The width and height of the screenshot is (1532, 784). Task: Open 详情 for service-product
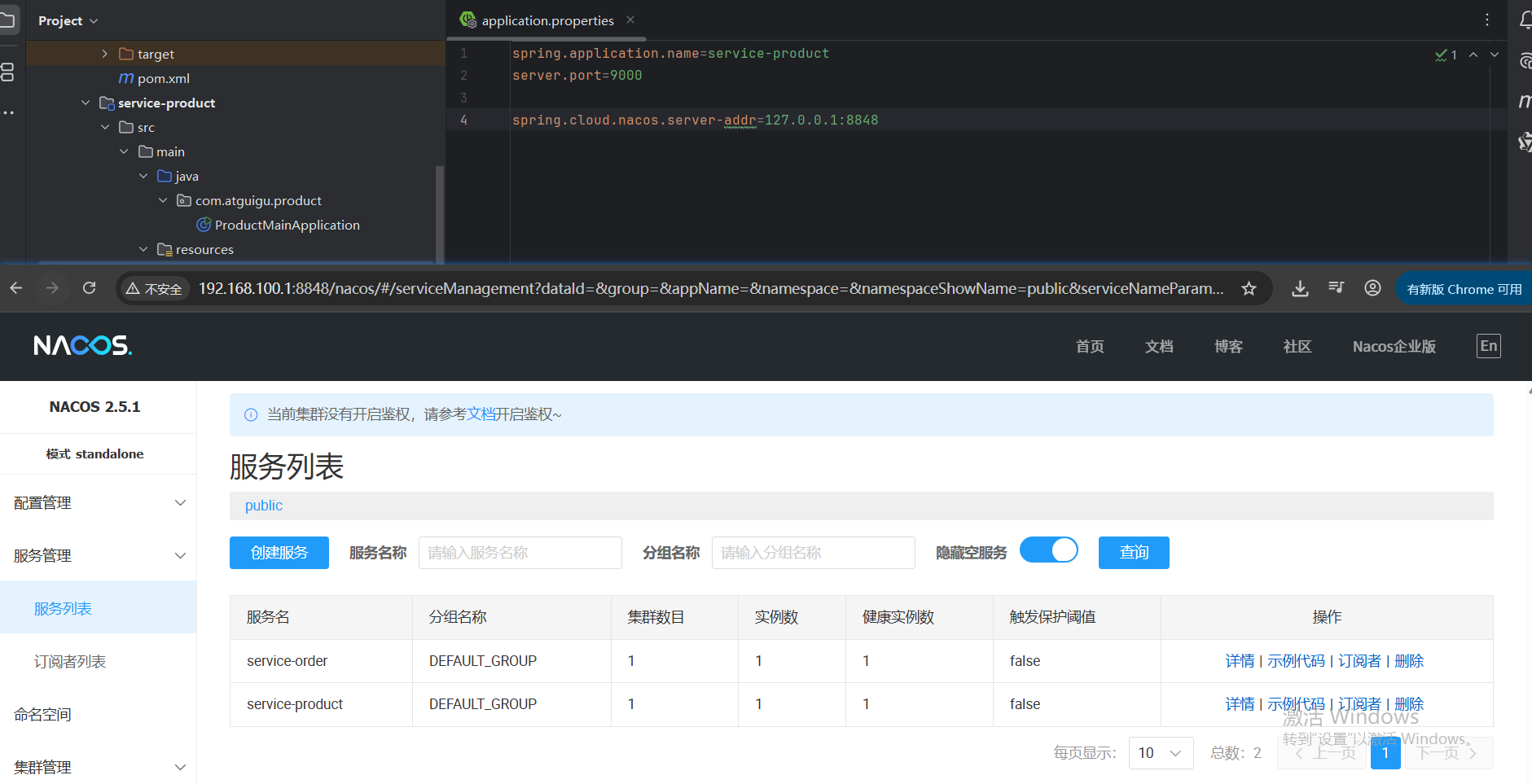(1240, 704)
